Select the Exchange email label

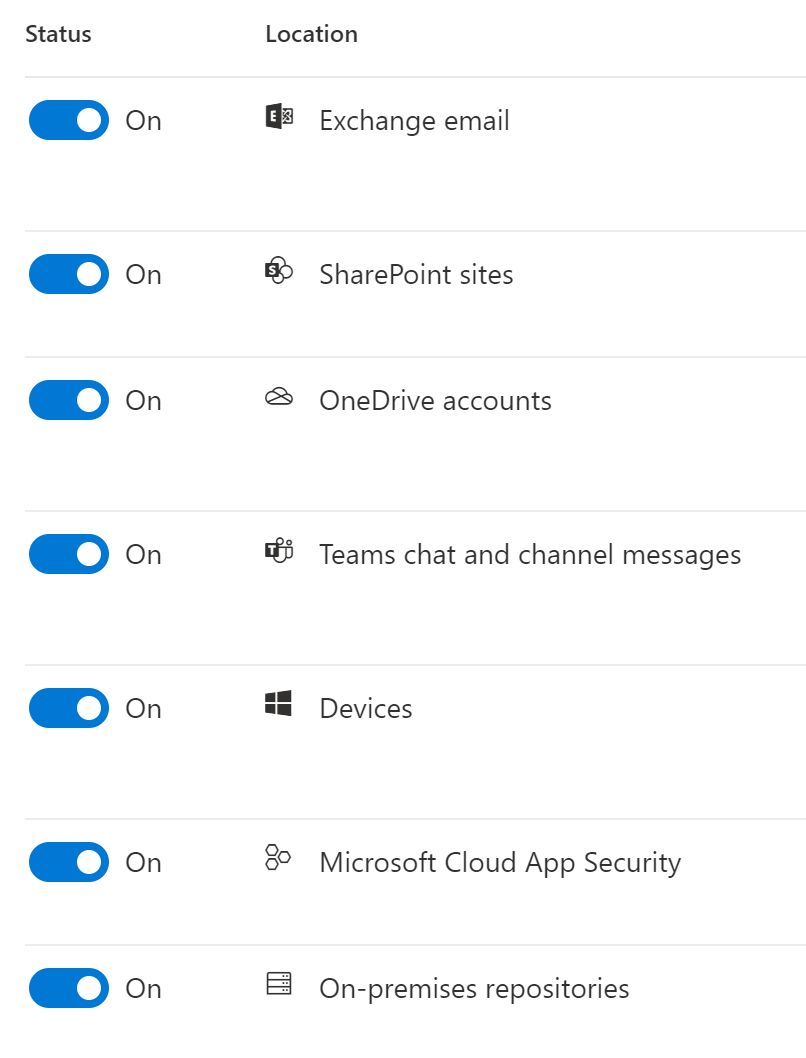414,121
